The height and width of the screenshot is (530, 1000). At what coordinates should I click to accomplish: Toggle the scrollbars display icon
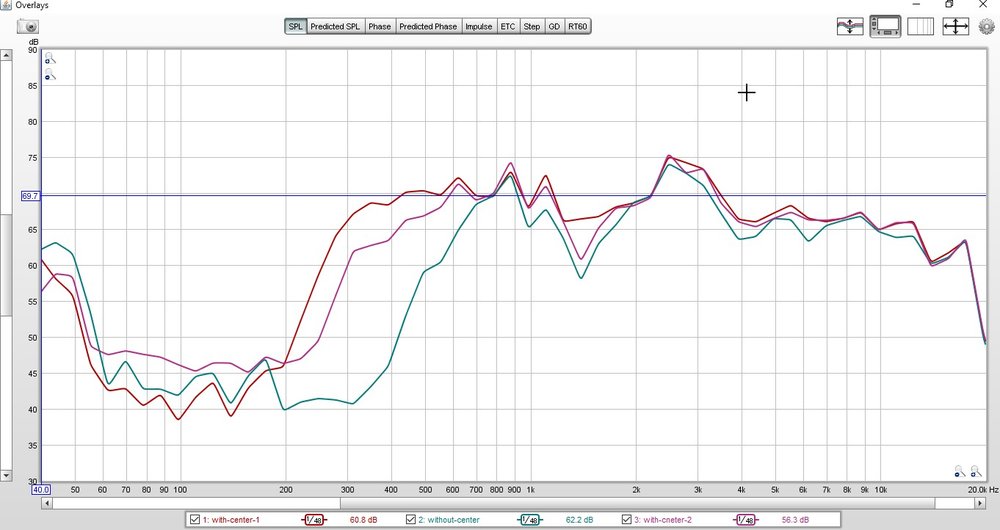tap(885, 26)
